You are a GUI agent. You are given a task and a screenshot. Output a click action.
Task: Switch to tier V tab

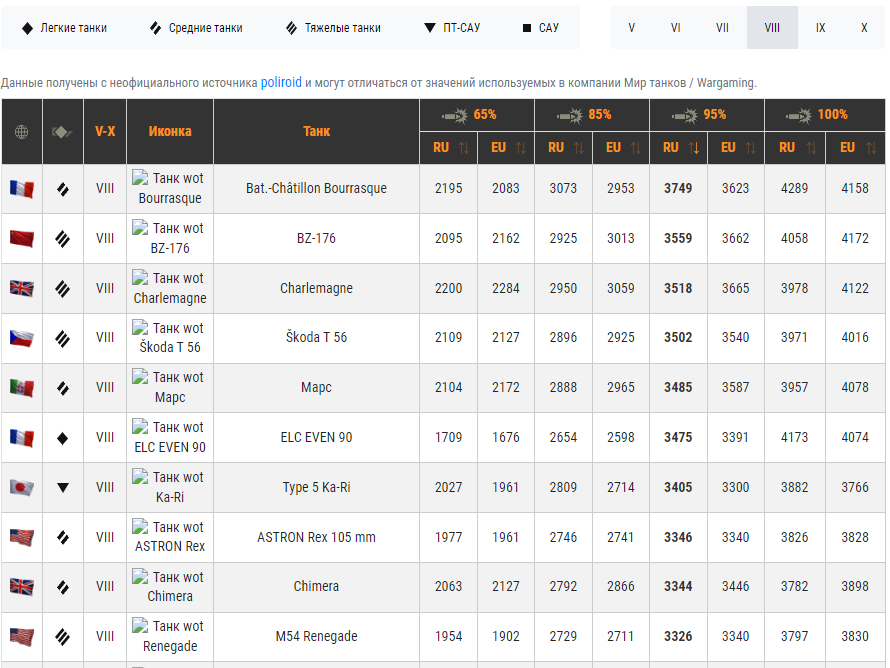click(631, 28)
